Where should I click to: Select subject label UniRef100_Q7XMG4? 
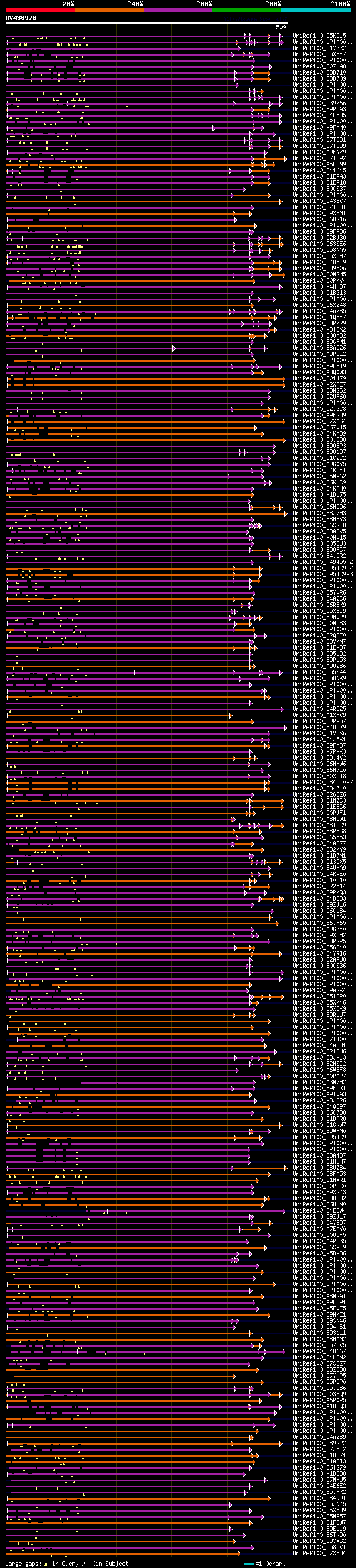pos(319,422)
